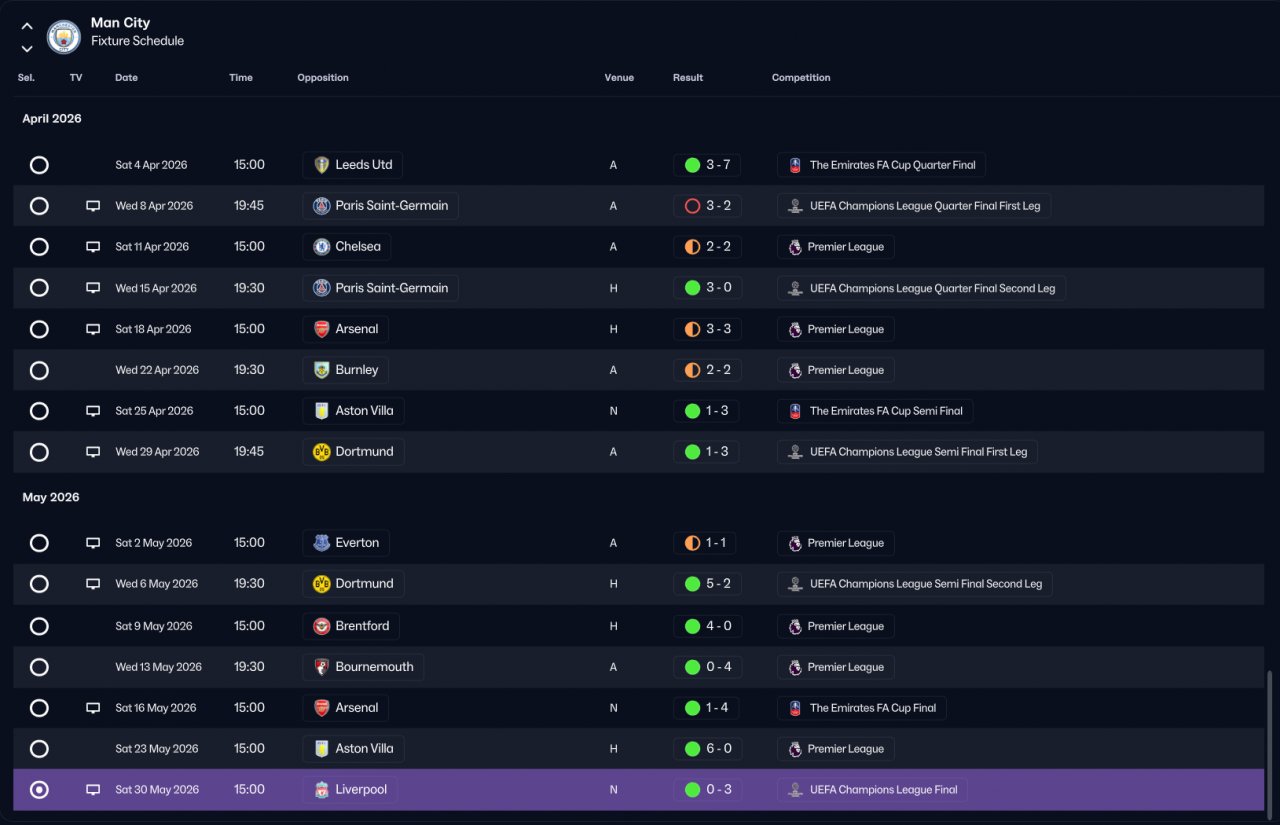Select the Liverpool fixture radio button

(x=39, y=790)
